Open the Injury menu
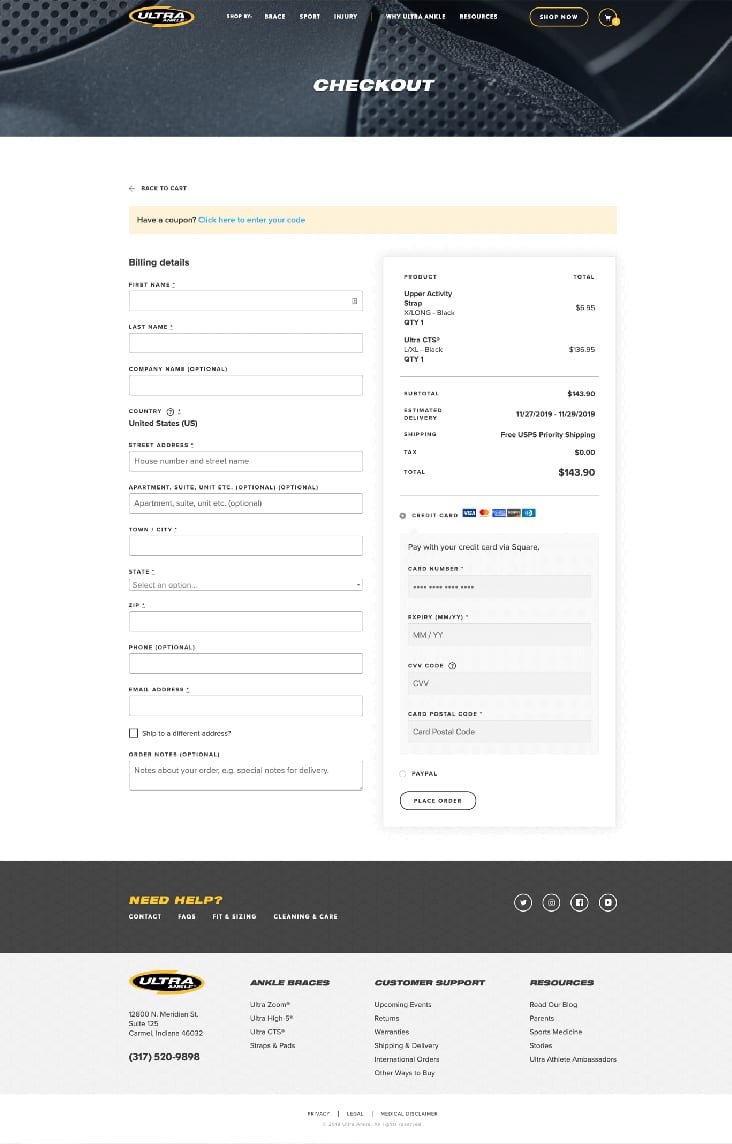This screenshot has height=1144, width=732. [345, 16]
